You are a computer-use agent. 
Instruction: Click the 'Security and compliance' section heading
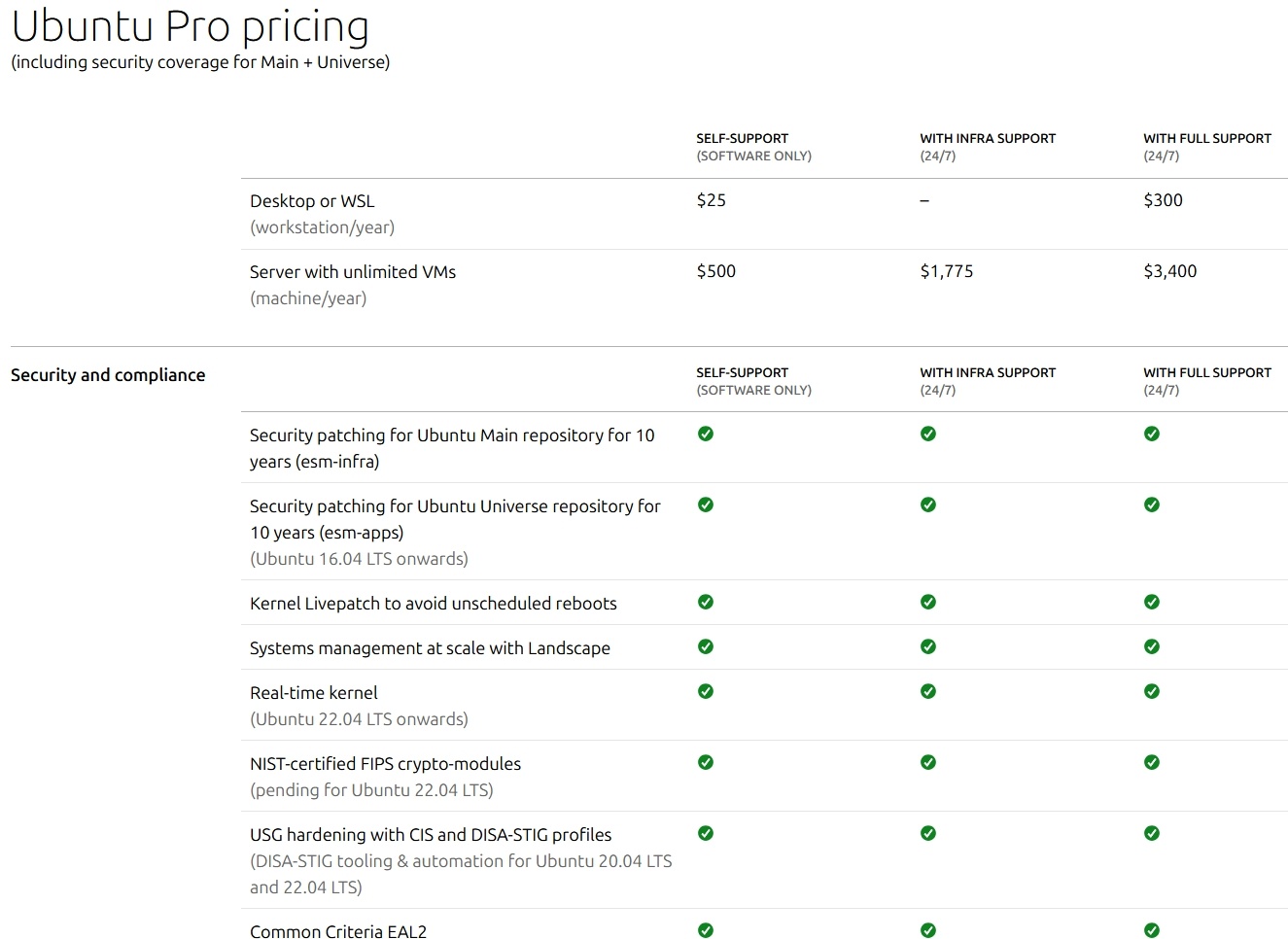pos(108,375)
